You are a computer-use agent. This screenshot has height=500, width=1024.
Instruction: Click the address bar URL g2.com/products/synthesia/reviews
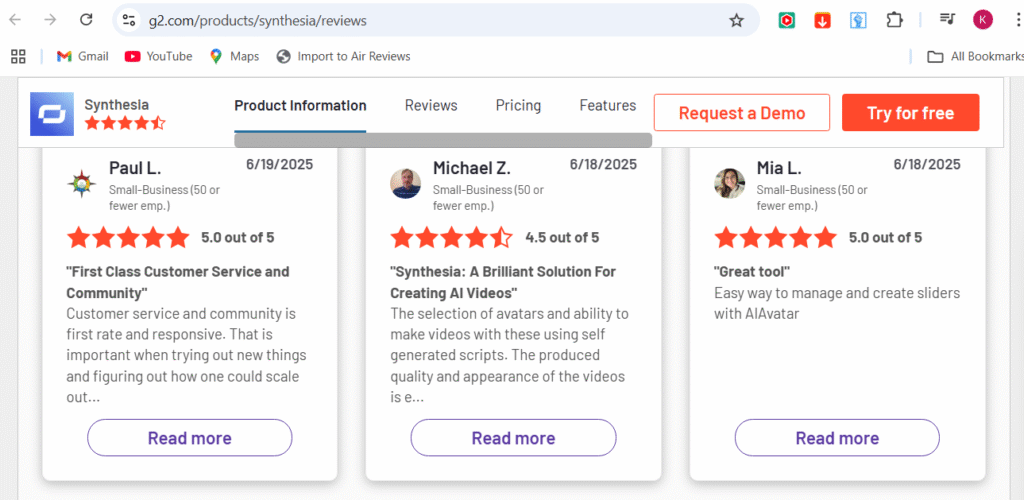257,21
